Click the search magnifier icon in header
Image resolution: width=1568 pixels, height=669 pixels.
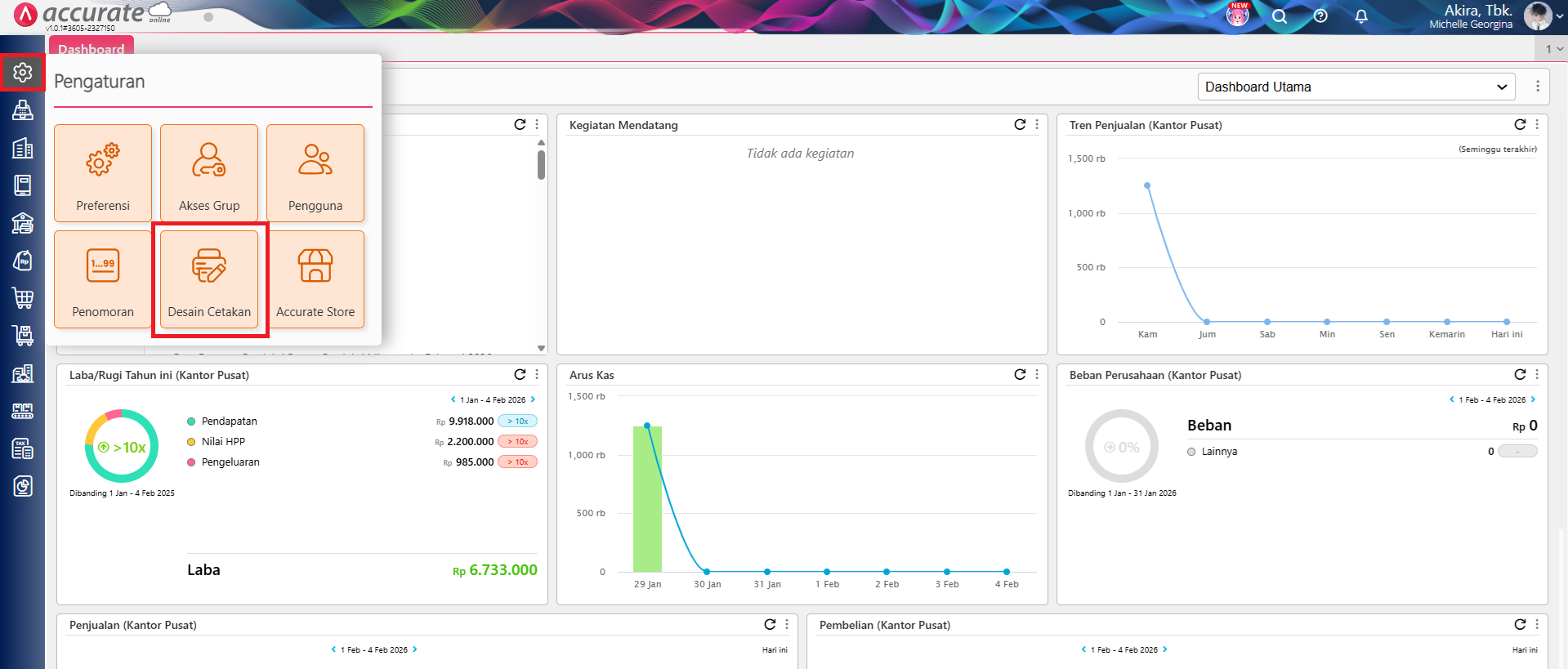(x=1280, y=16)
